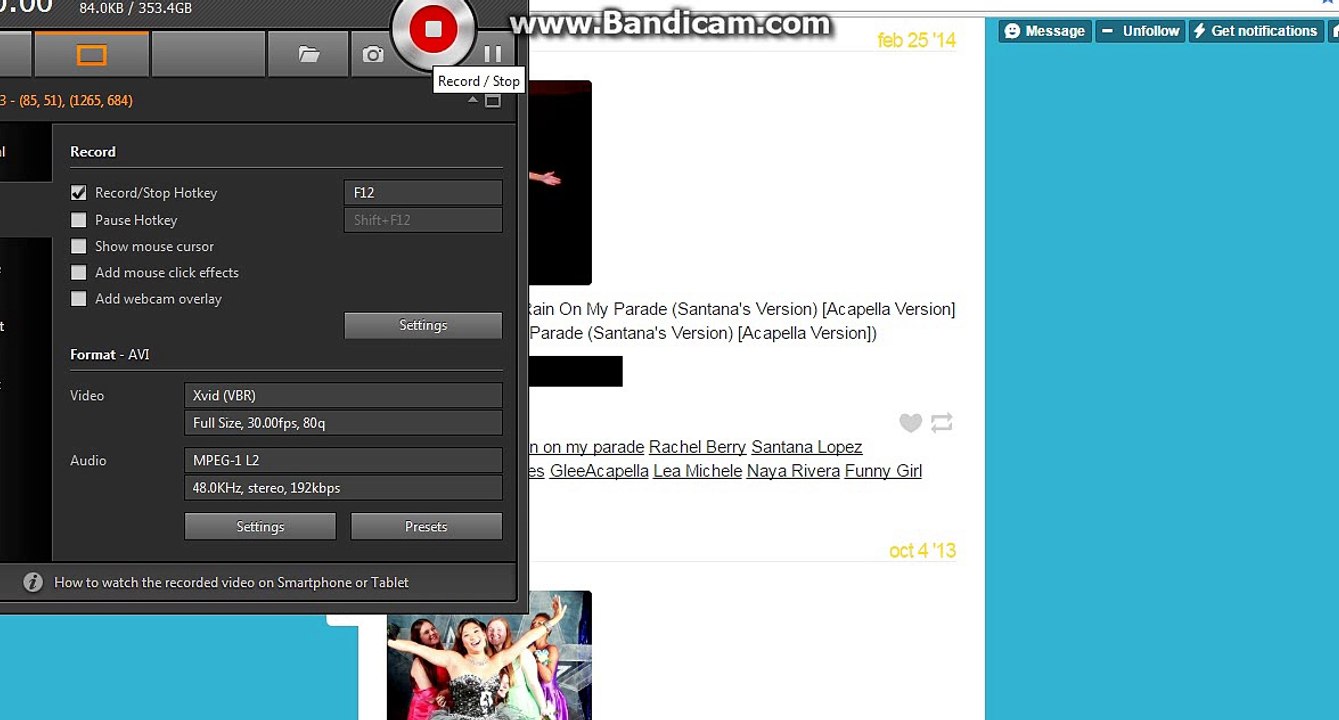Image resolution: width=1339 pixels, height=720 pixels.
Task: Open format Settings beside the Presets button
Action: pos(260,526)
